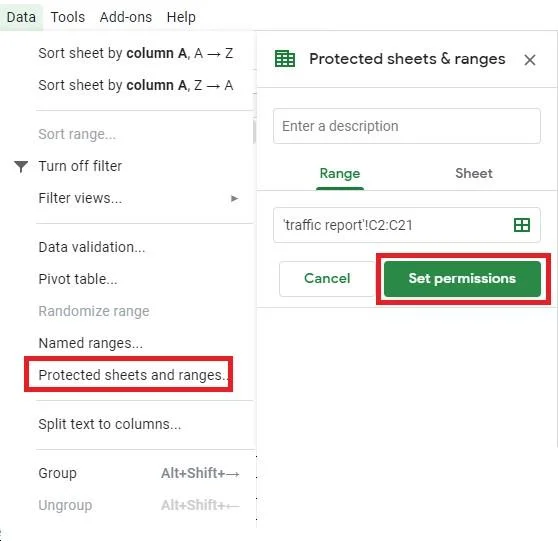Expand the Filter views submenu arrow
Screen dimensions: 558x541
(x=234, y=198)
